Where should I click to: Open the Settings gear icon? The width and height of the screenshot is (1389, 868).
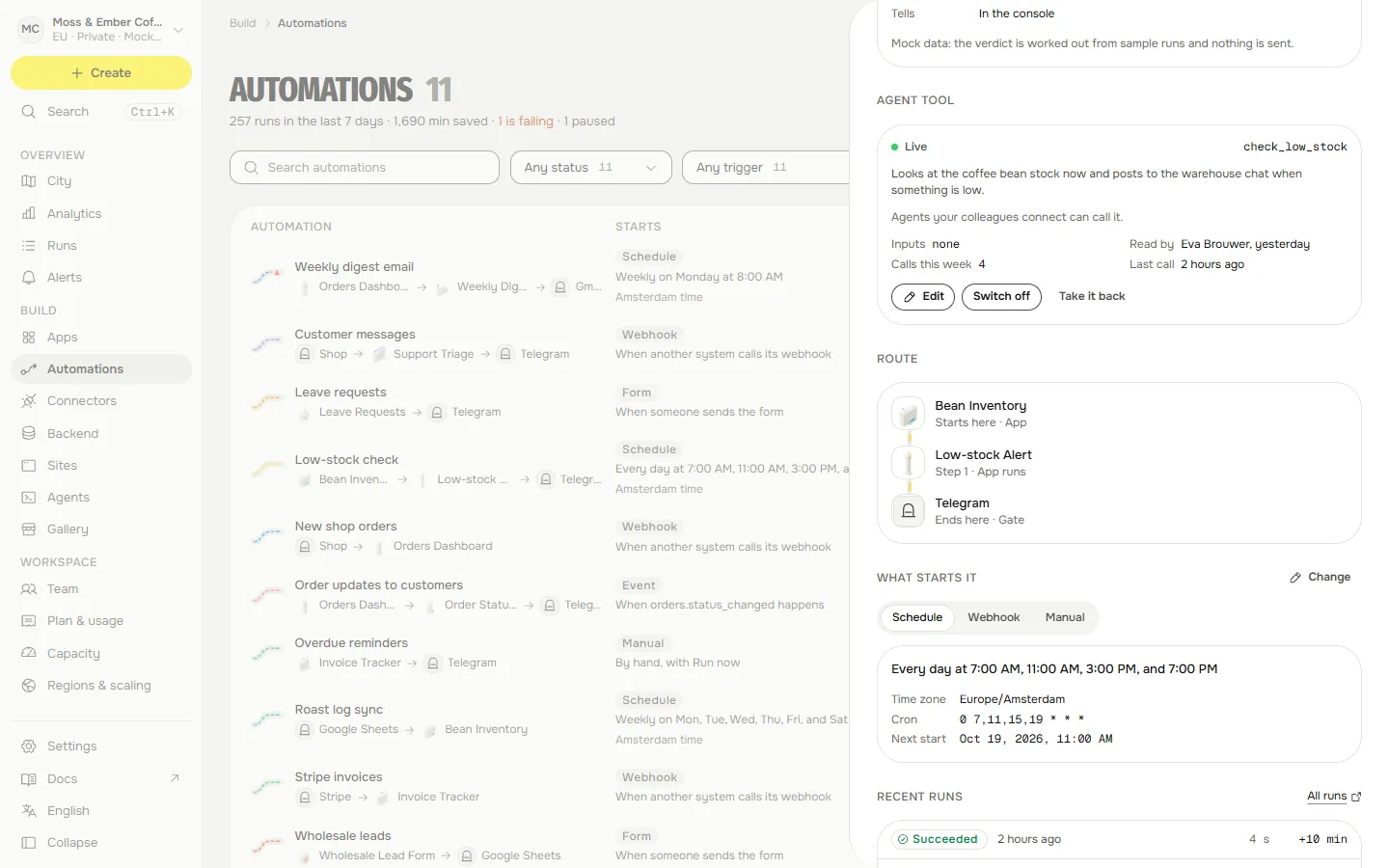point(29,746)
